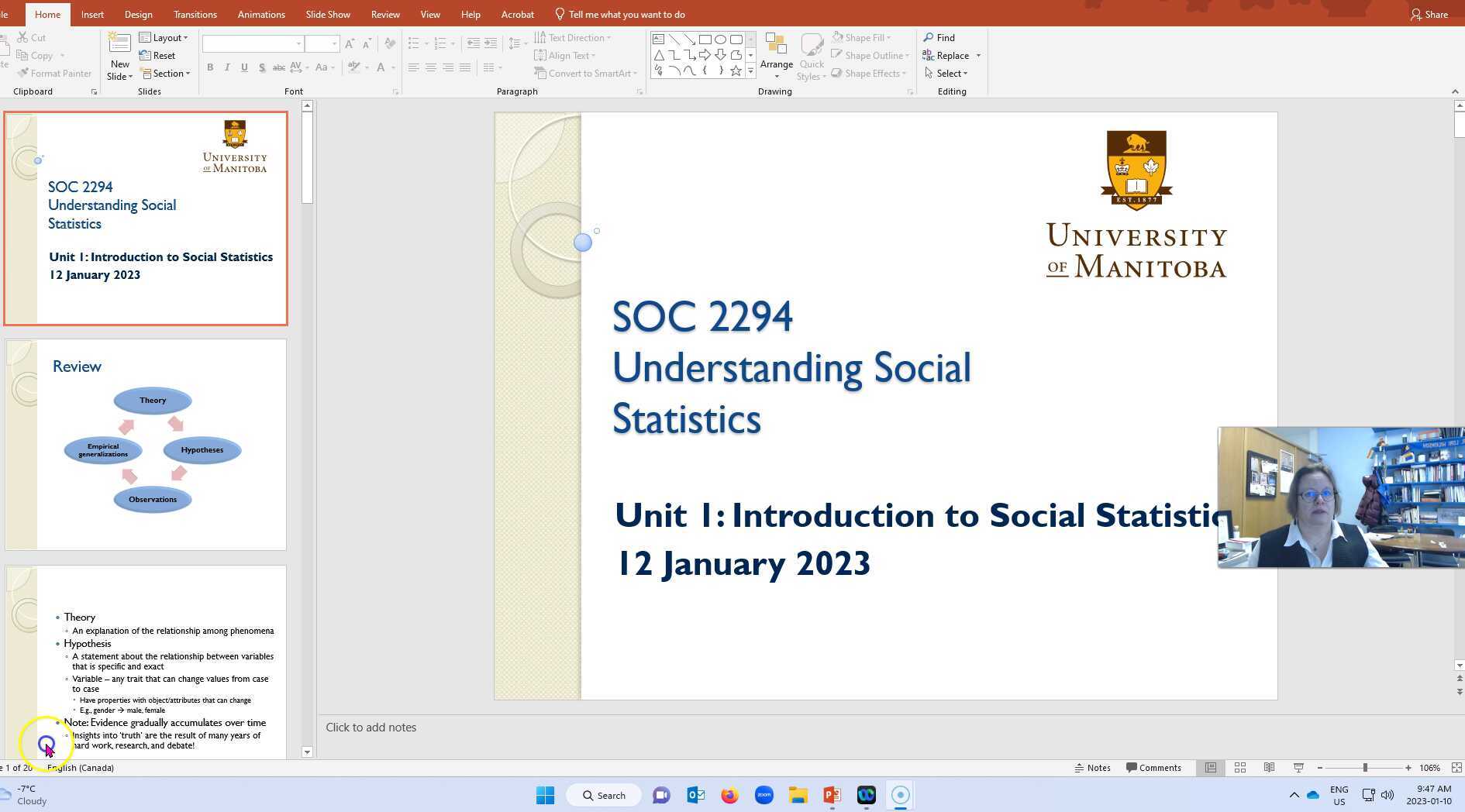Select the Oval shape tool

pyautogui.click(x=719, y=38)
